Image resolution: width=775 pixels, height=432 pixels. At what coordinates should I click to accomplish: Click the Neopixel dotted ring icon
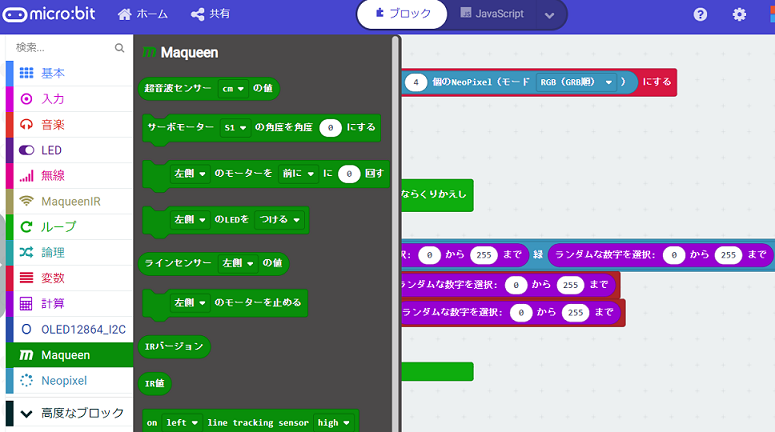[x=26, y=381]
